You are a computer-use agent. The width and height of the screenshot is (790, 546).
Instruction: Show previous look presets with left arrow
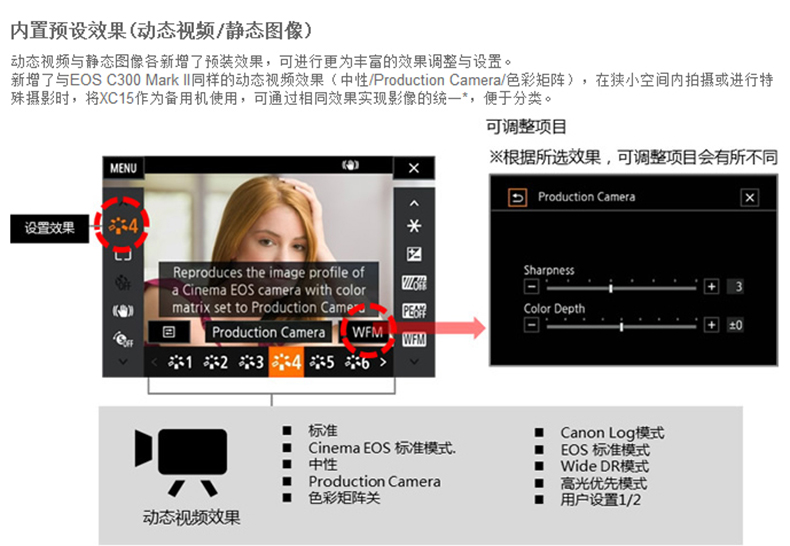tap(154, 362)
